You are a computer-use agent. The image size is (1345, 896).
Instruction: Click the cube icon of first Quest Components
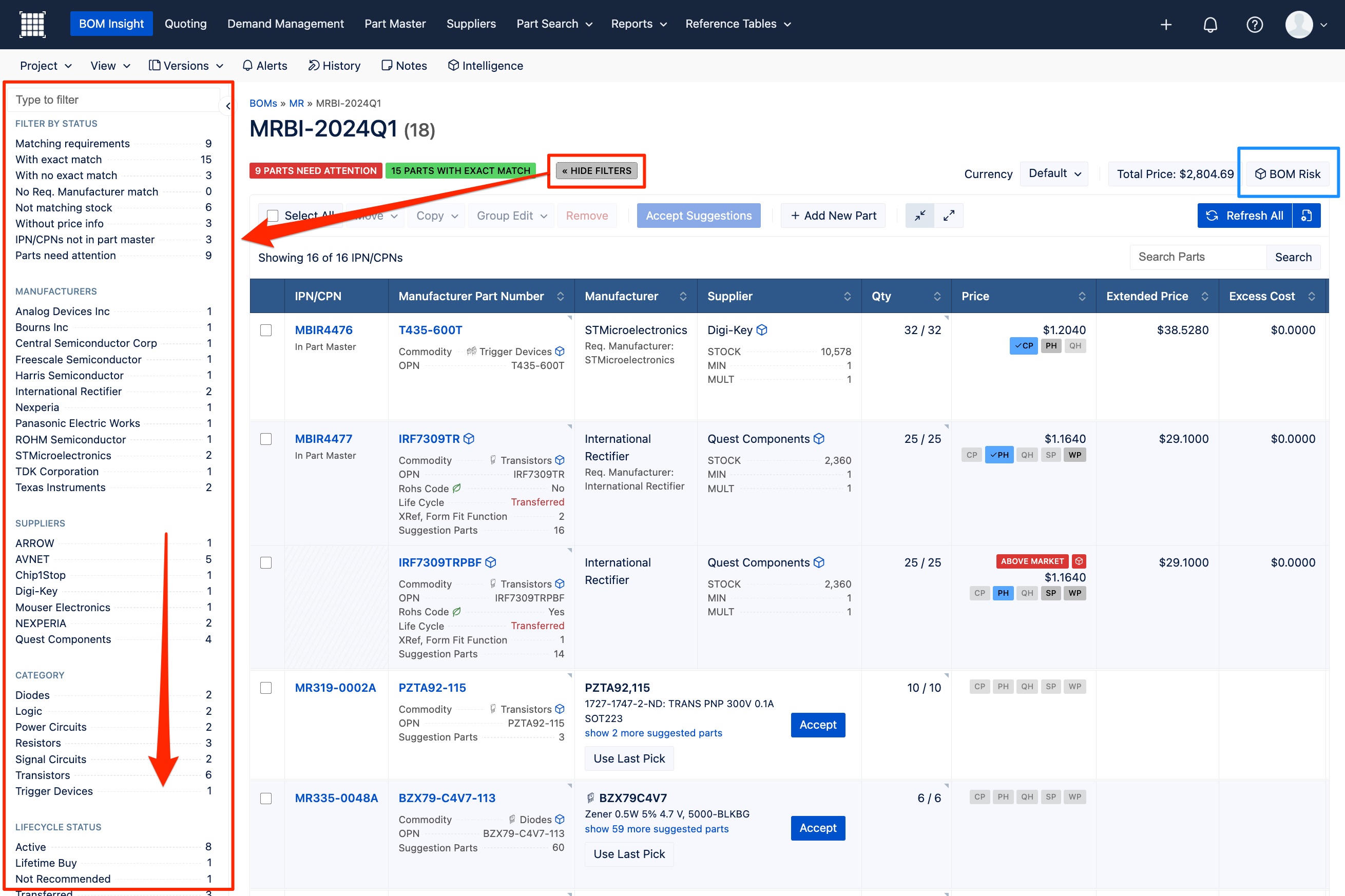click(x=818, y=439)
